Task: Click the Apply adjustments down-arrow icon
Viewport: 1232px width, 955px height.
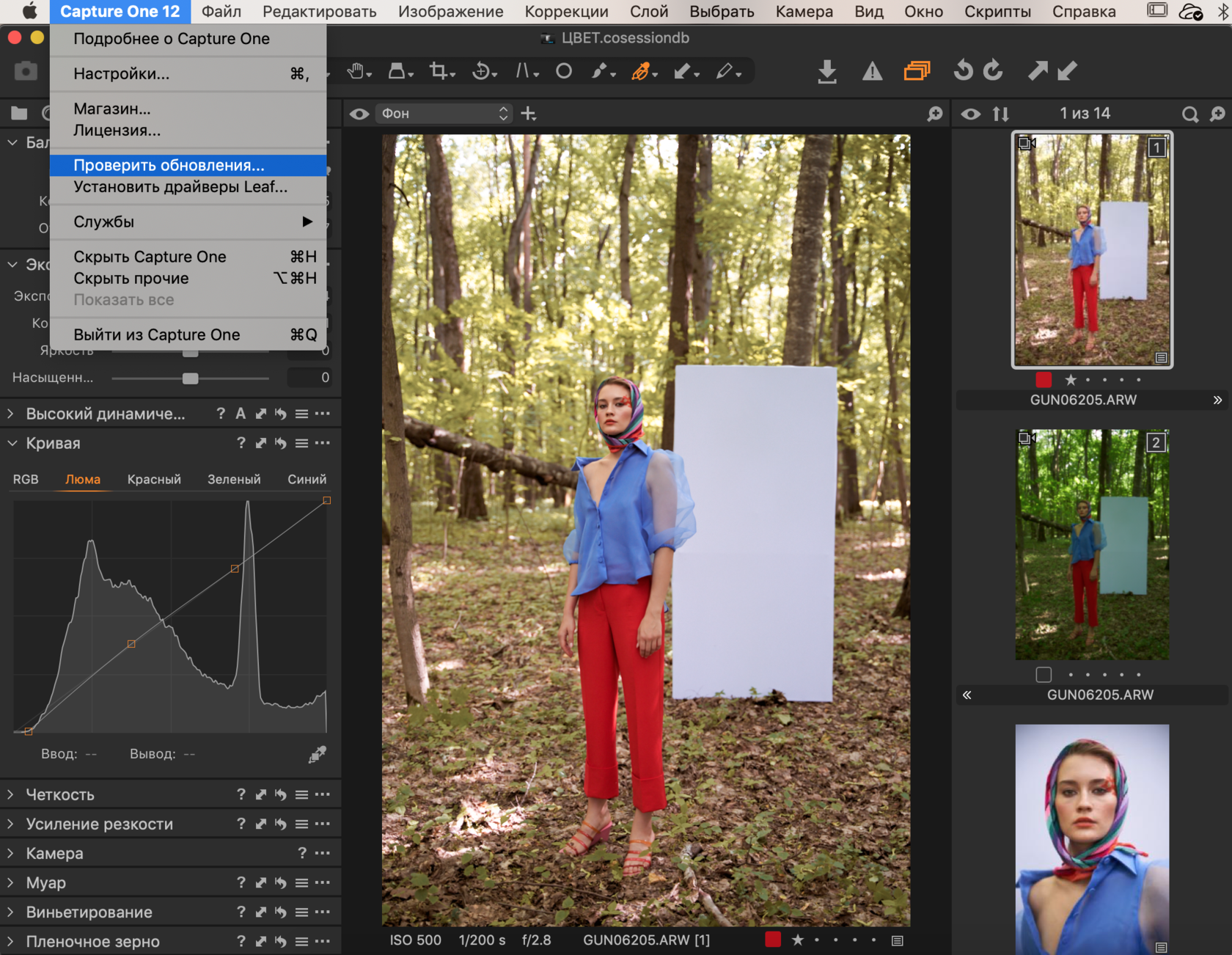Action: [x=1068, y=71]
